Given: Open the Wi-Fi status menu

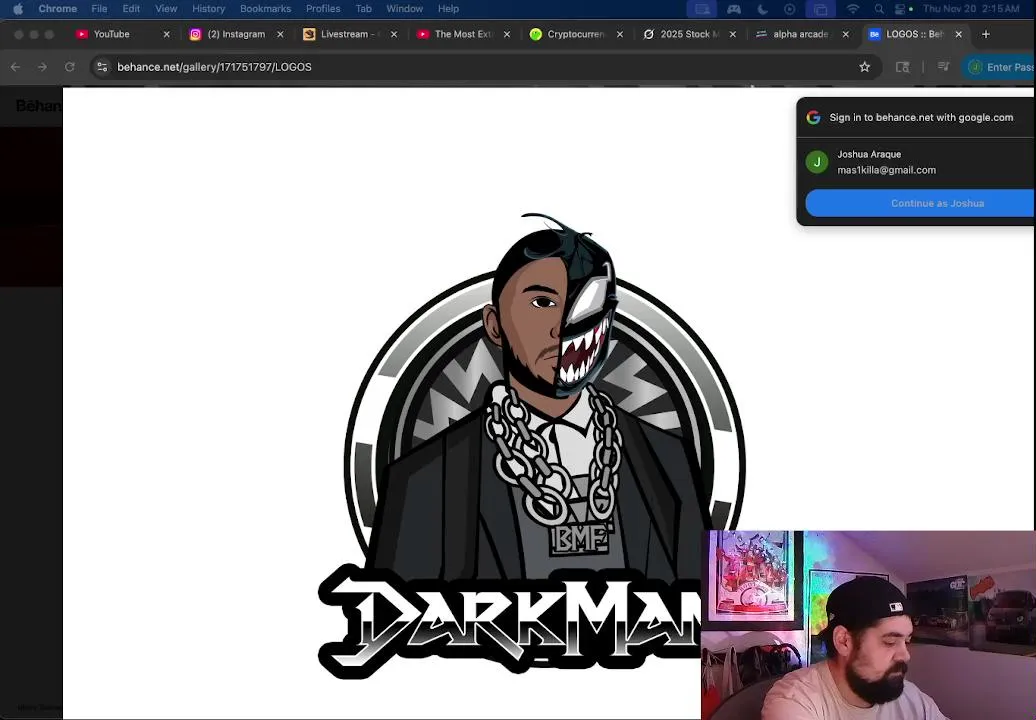Looking at the screenshot, I should click(853, 9).
